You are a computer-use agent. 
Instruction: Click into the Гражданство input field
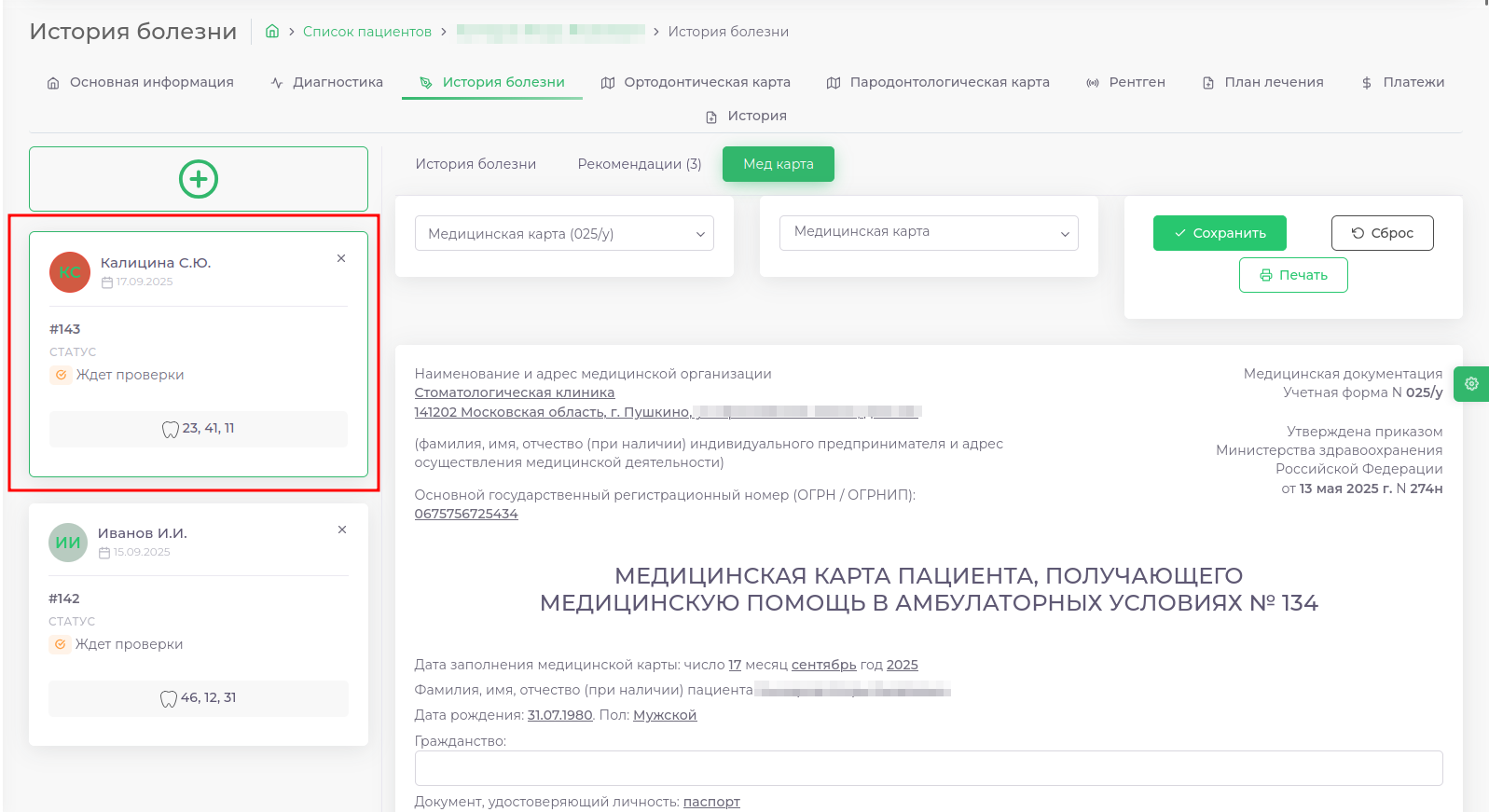pyautogui.click(x=929, y=768)
